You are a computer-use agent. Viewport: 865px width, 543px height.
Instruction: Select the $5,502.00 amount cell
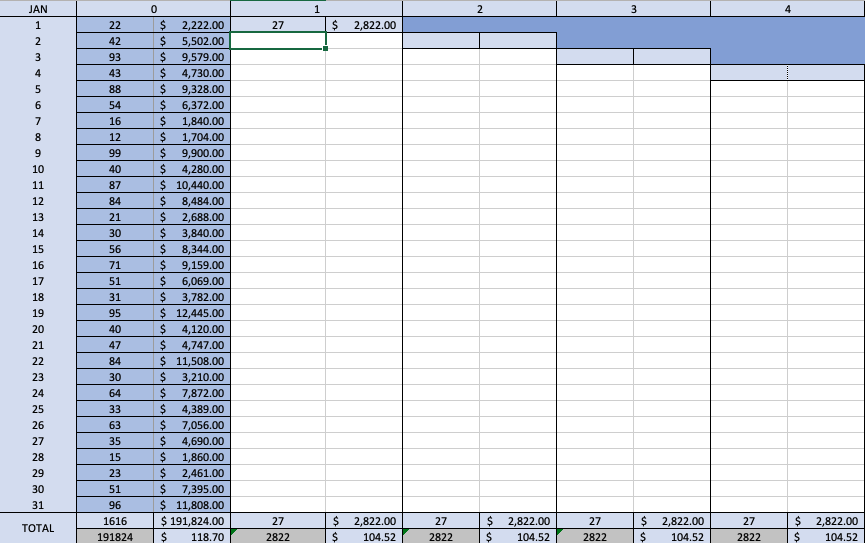192,41
